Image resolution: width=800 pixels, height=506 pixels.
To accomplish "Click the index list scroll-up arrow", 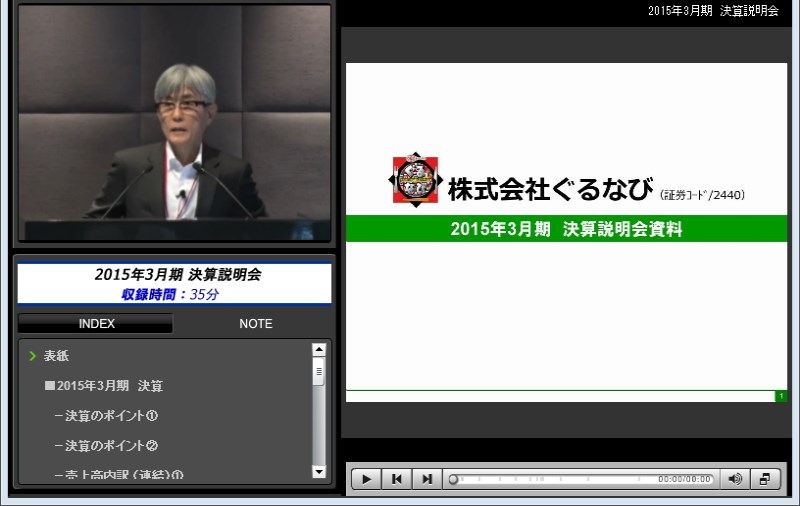I will point(319,349).
